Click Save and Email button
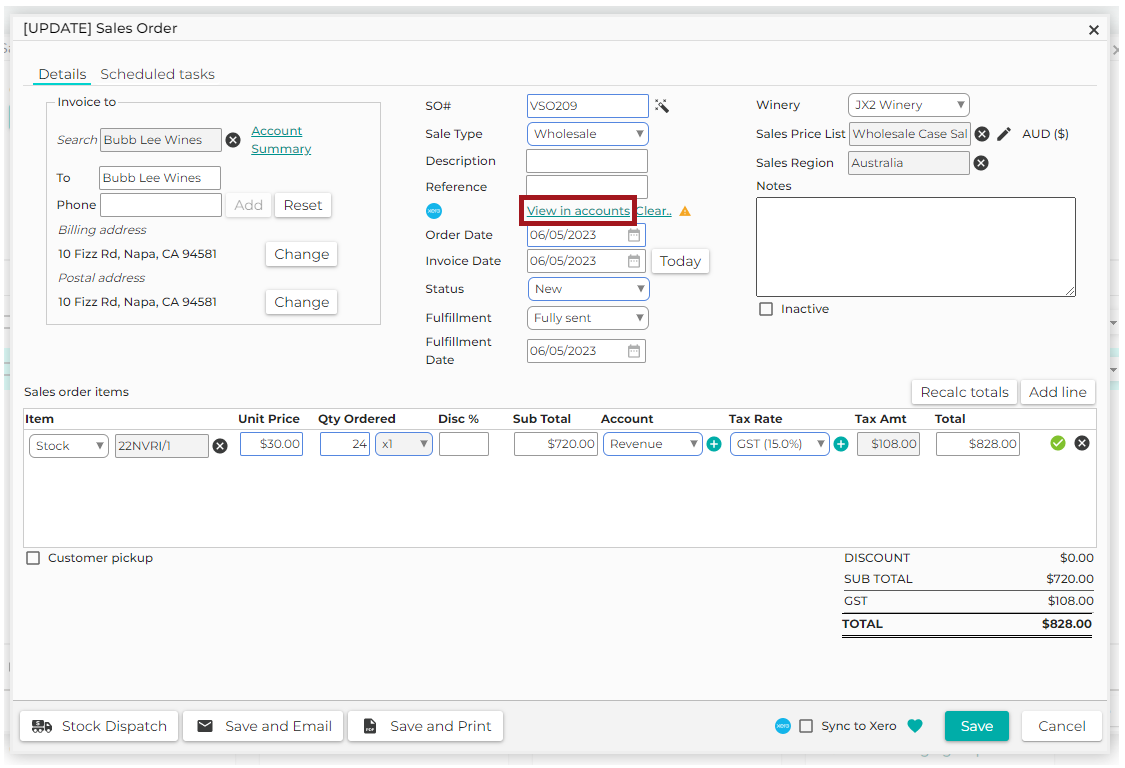The image size is (1125, 768). [x=263, y=726]
